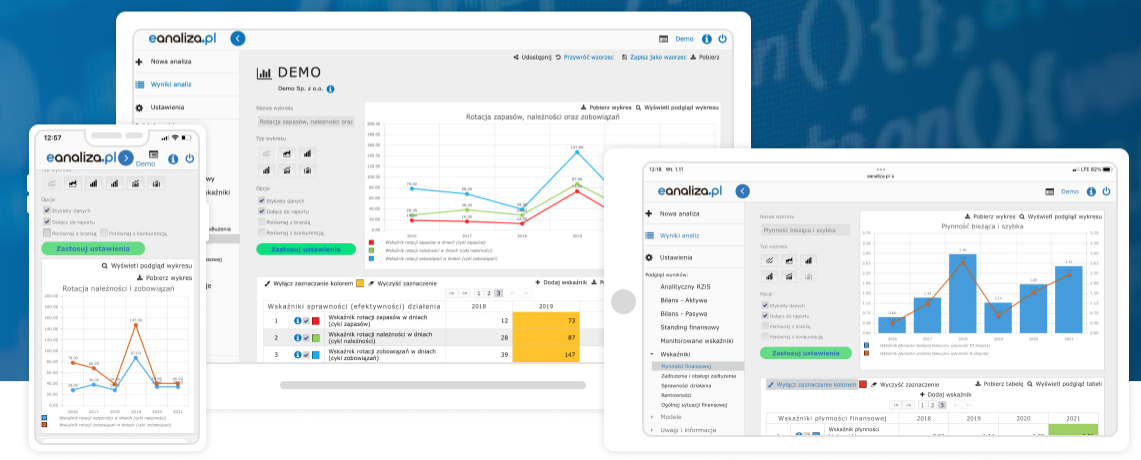Click the info icon in the tablet header
The image size is (1141, 460).
click(1091, 191)
